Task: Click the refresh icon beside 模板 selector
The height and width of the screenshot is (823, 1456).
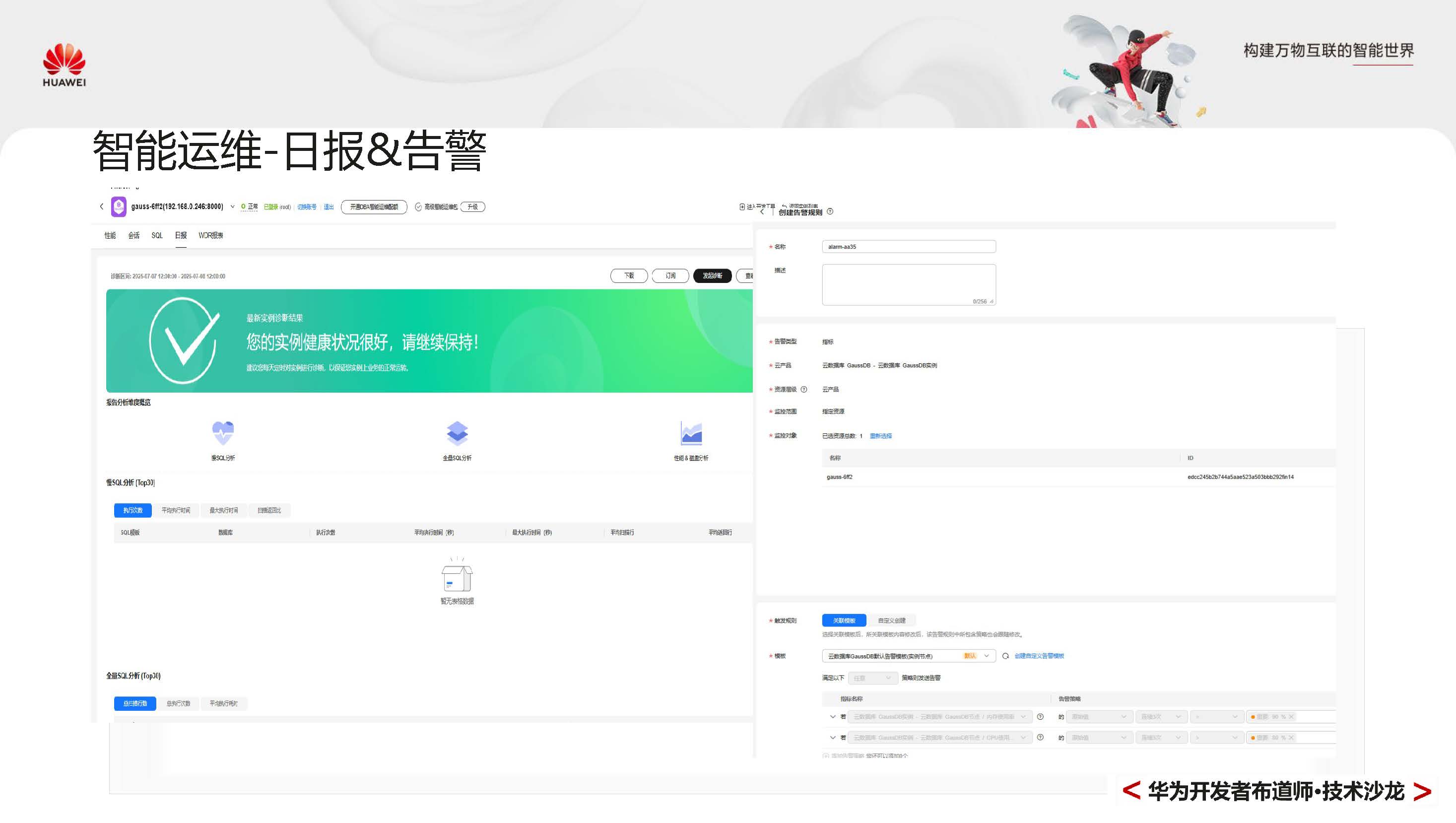Action: click(x=1005, y=656)
